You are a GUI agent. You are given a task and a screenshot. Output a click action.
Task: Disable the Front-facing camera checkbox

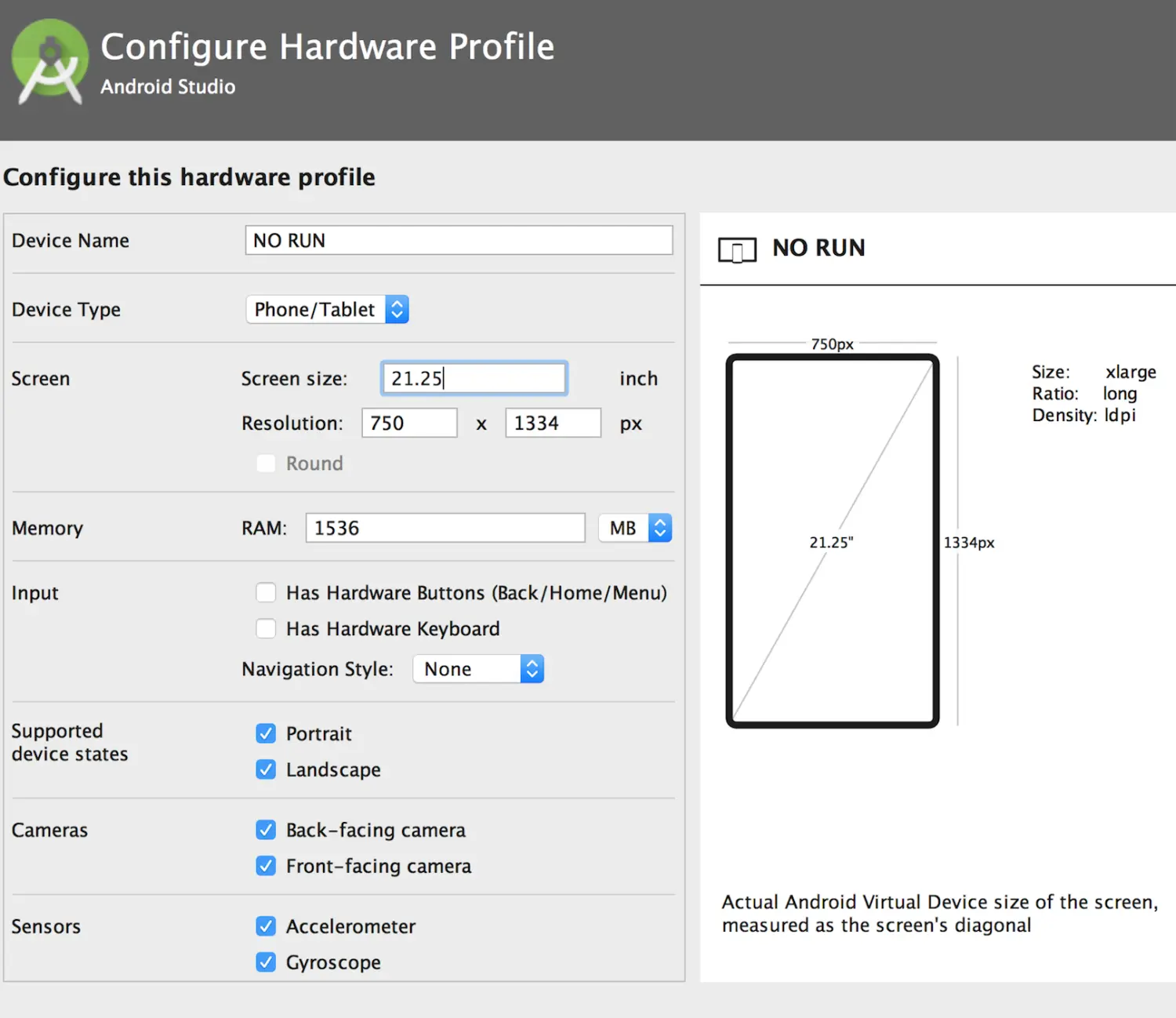(266, 866)
